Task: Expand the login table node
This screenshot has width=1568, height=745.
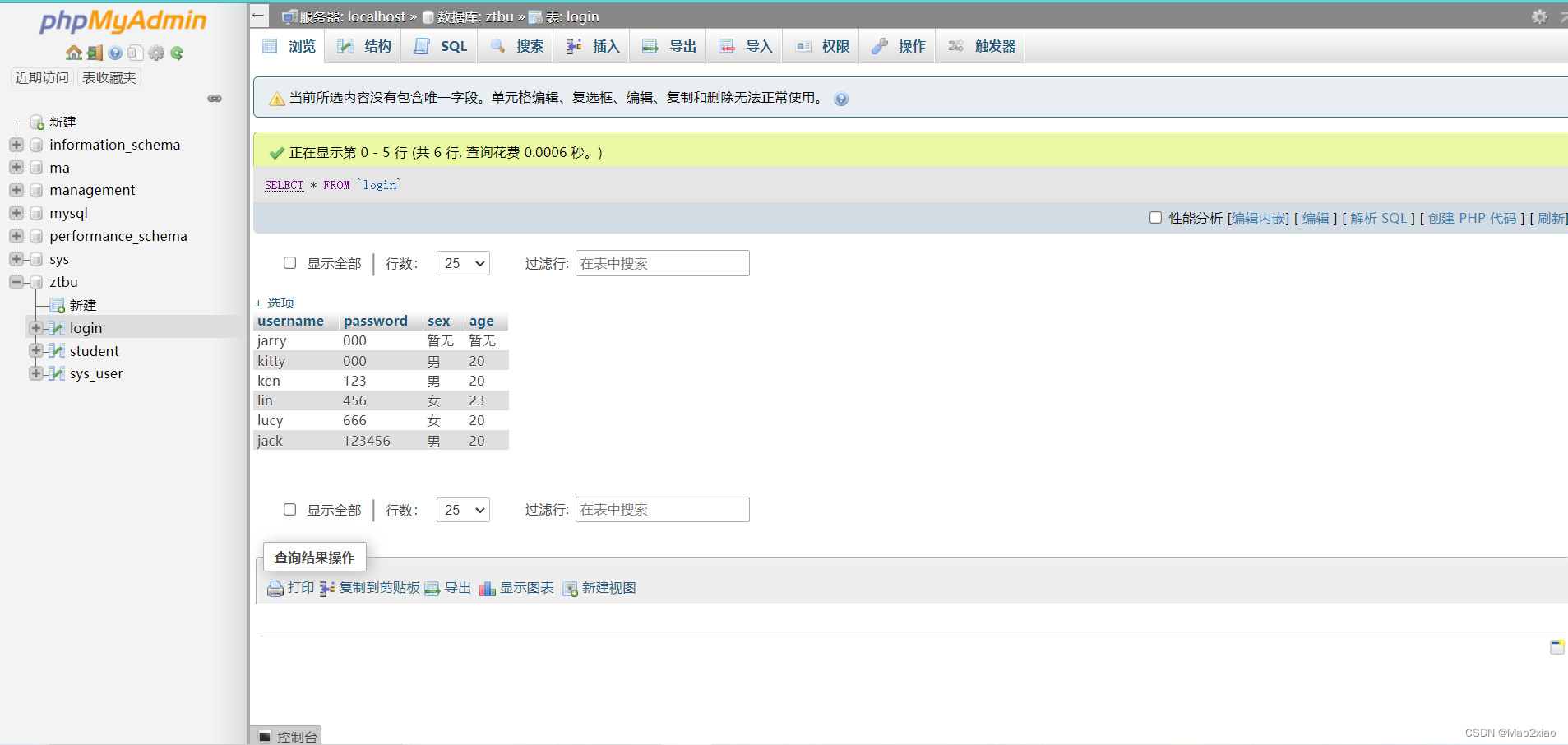Action: pos(35,328)
